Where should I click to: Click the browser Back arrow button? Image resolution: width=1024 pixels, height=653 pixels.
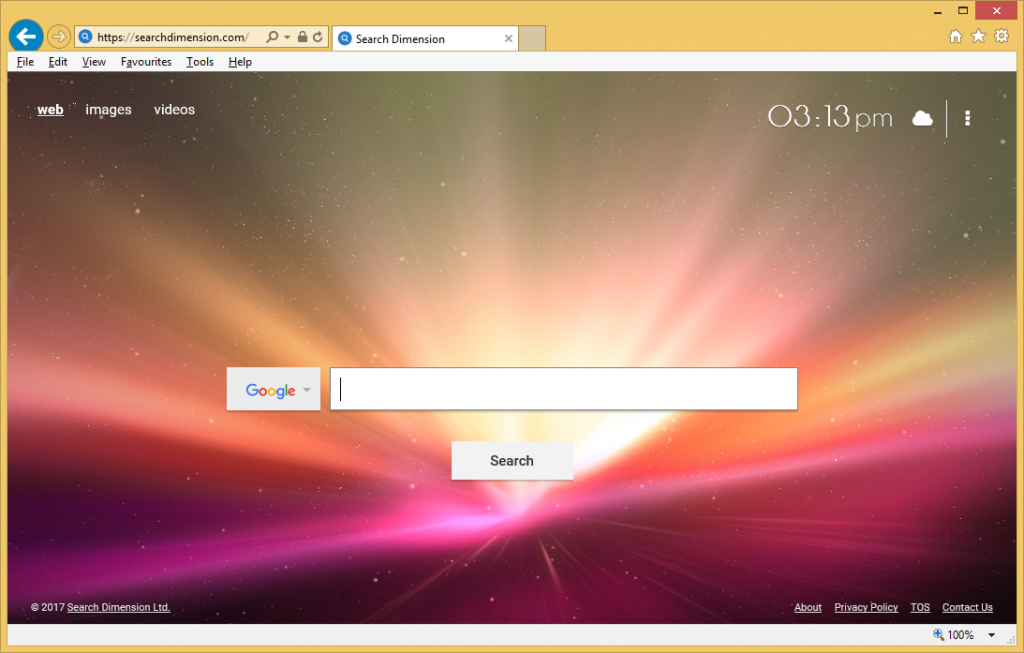(x=25, y=37)
